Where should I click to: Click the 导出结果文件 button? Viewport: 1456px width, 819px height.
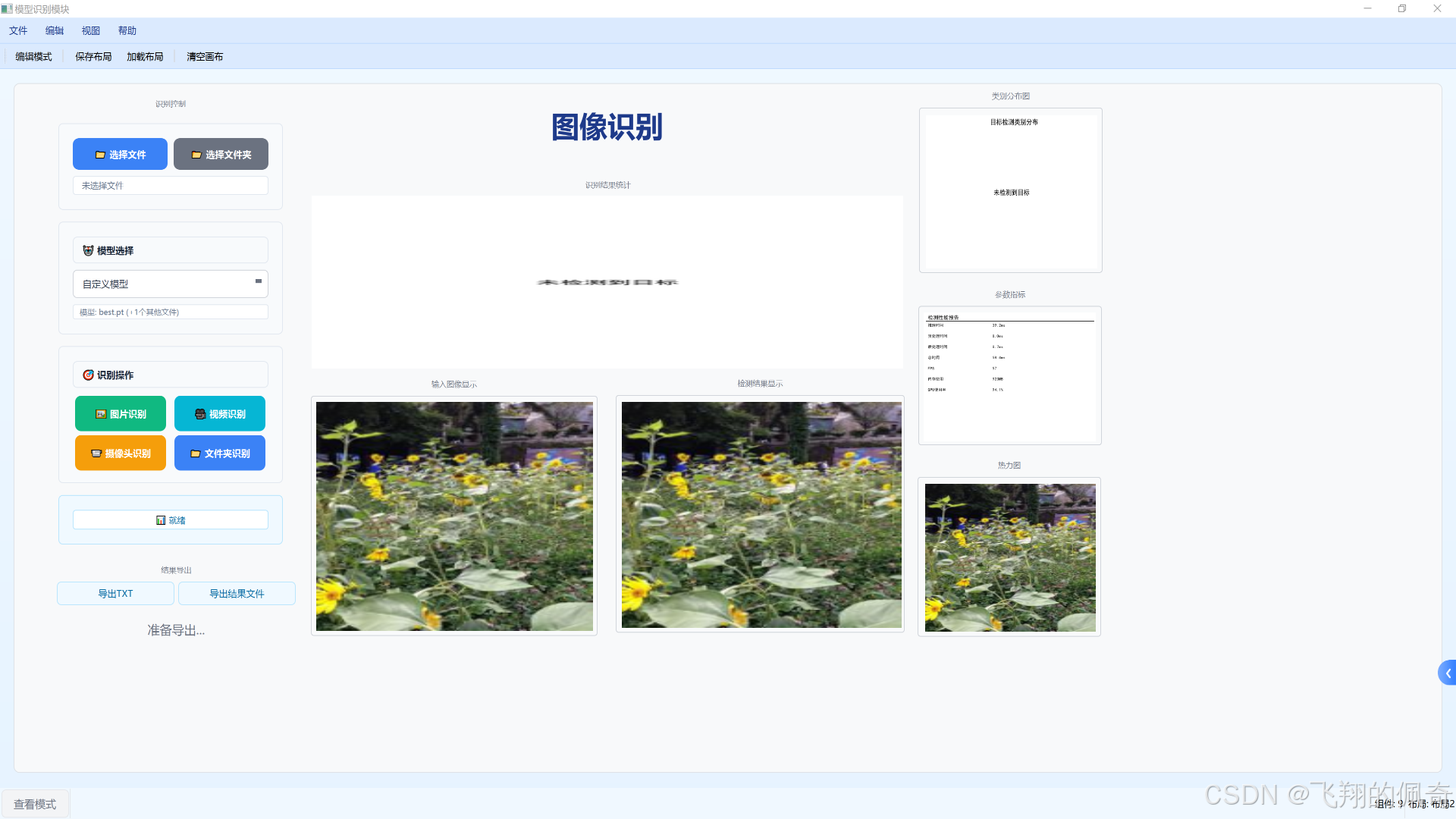237,594
